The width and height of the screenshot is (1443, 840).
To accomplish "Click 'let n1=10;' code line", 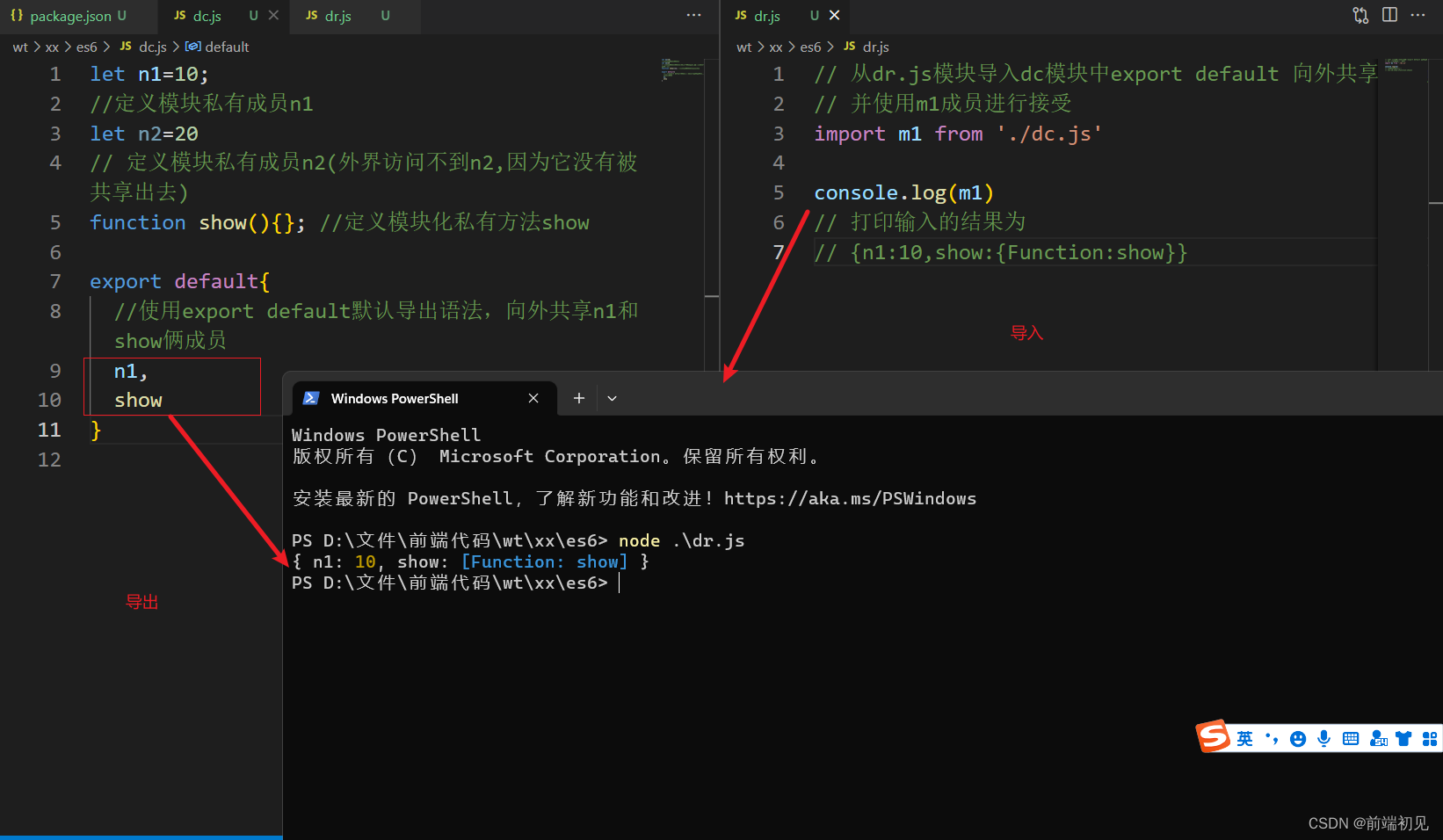I will click(149, 74).
